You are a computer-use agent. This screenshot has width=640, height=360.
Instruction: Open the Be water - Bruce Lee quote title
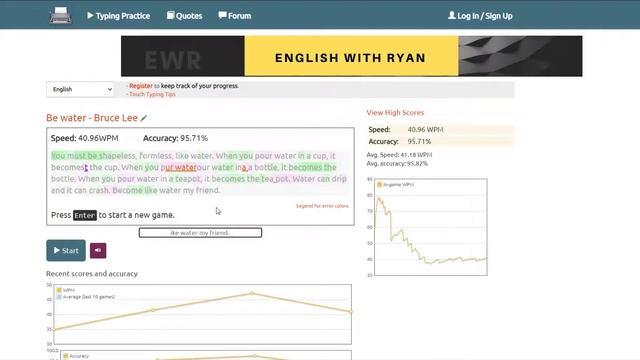click(92, 118)
